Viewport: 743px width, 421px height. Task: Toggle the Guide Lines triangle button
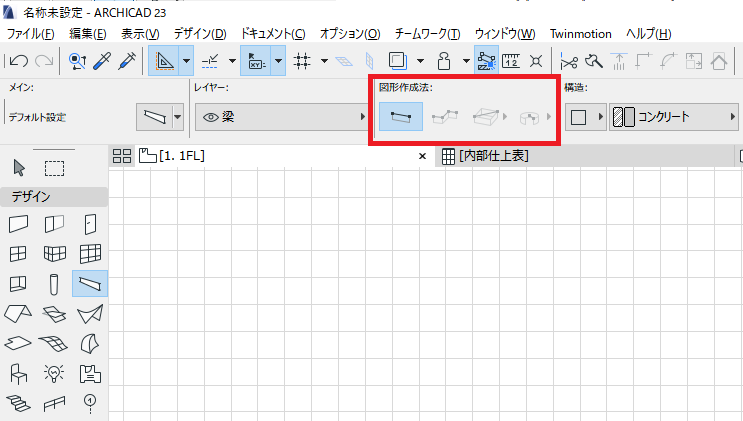tap(164, 61)
